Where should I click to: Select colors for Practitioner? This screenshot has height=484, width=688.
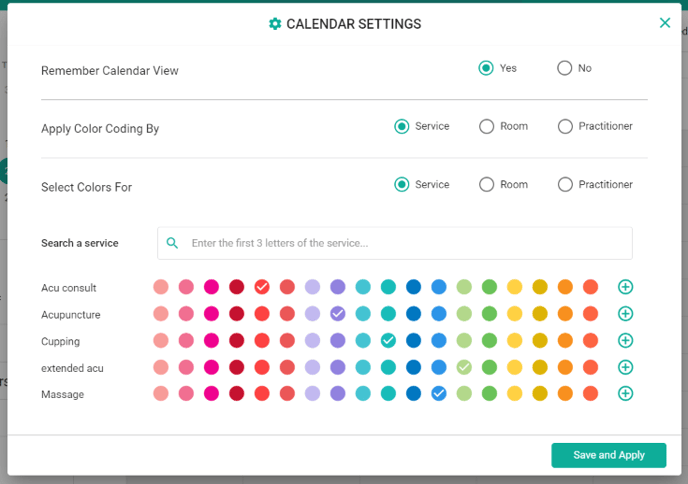(565, 184)
